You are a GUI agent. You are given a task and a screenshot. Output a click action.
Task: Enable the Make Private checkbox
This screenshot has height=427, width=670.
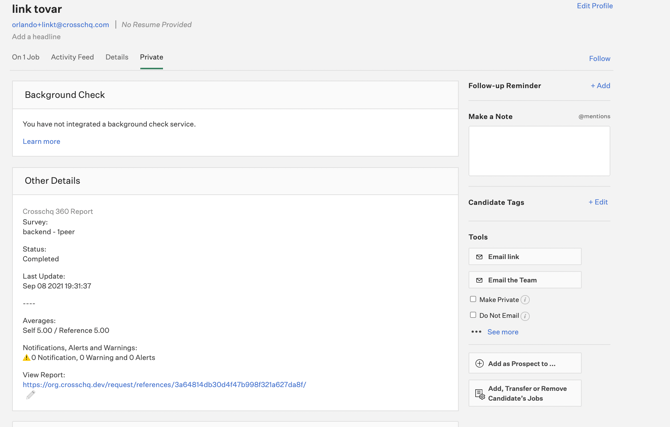pos(473,299)
